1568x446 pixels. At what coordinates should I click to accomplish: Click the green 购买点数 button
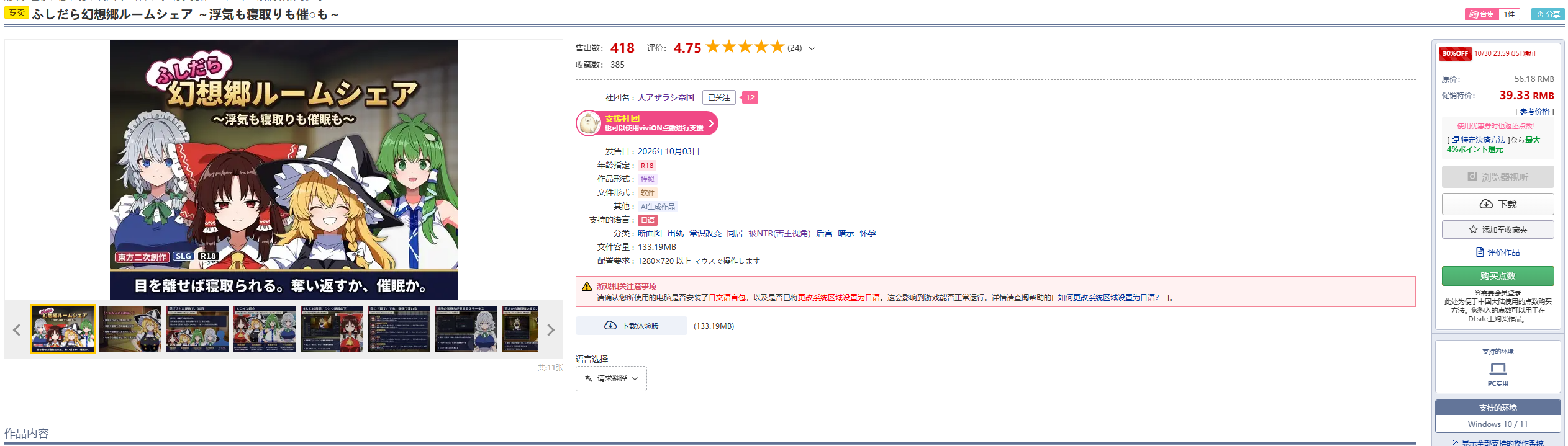tap(1498, 276)
